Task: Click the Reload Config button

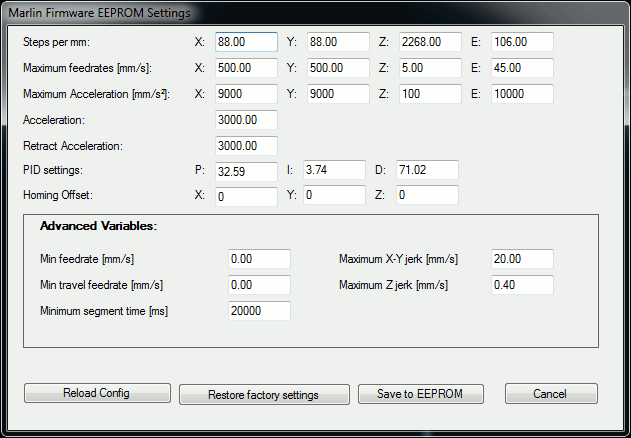Action: [x=97, y=393]
